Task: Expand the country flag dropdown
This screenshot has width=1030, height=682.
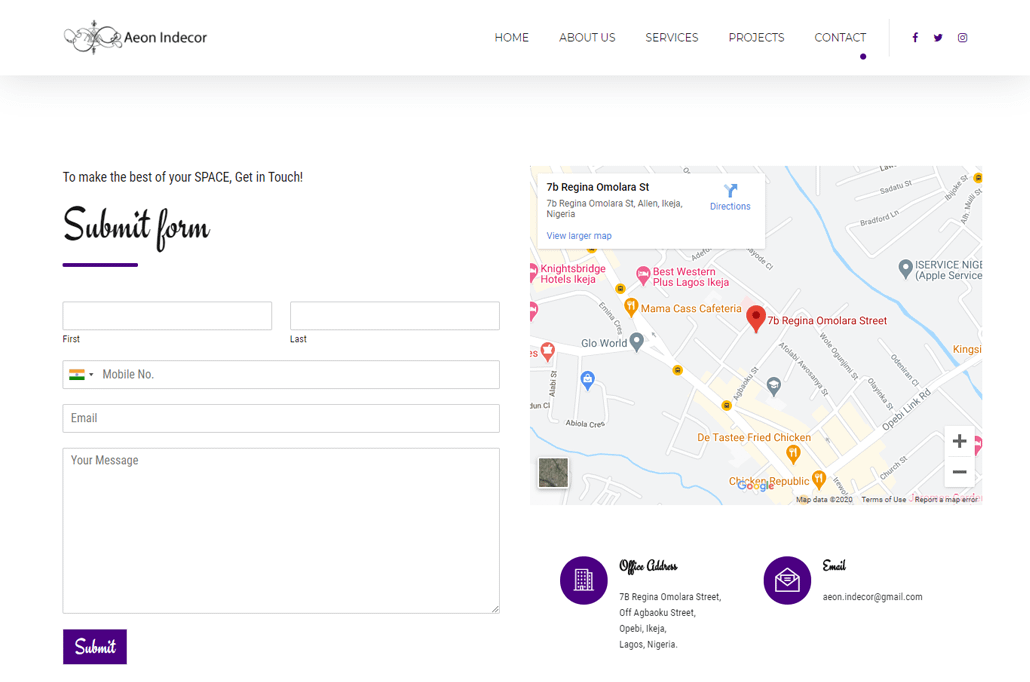Action: 81,375
